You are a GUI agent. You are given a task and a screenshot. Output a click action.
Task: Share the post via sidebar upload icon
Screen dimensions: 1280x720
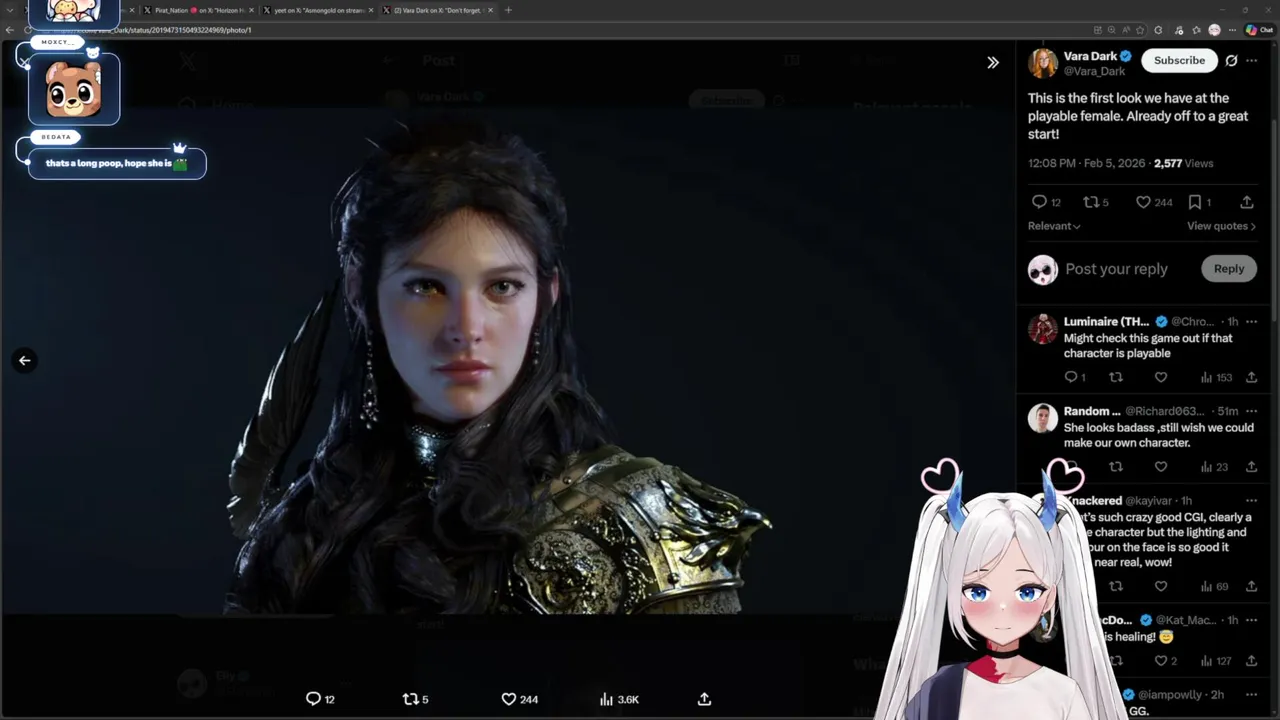pyautogui.click(x=1246, y=202)
